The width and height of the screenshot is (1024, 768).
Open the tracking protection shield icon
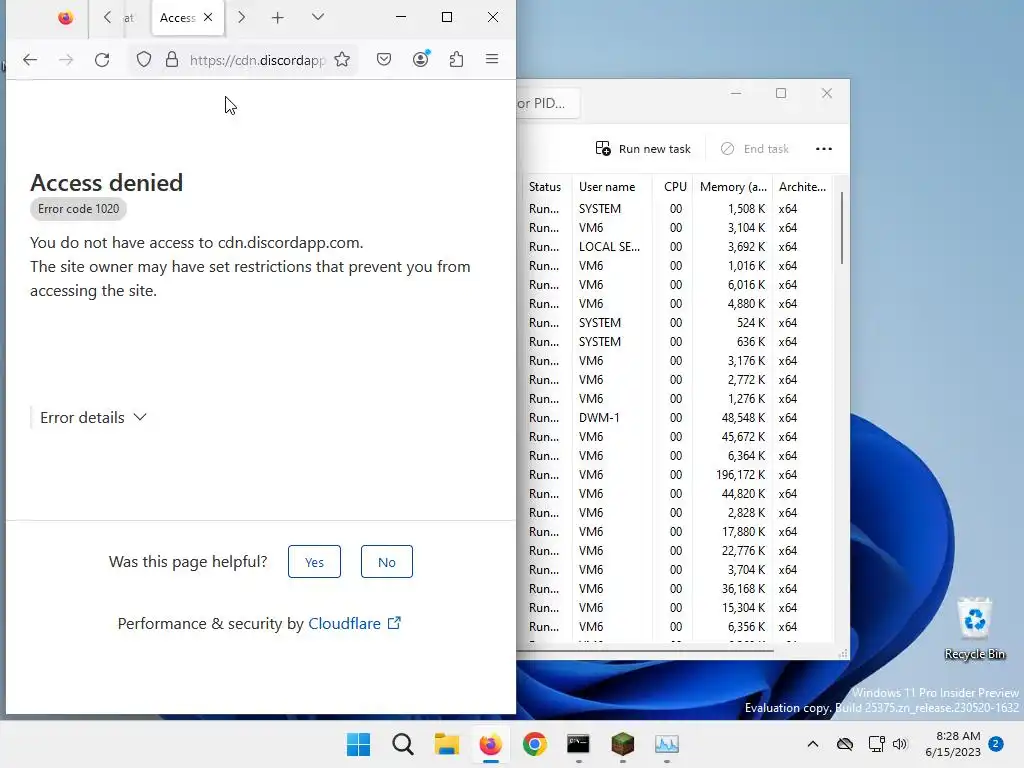coord(144,60)
